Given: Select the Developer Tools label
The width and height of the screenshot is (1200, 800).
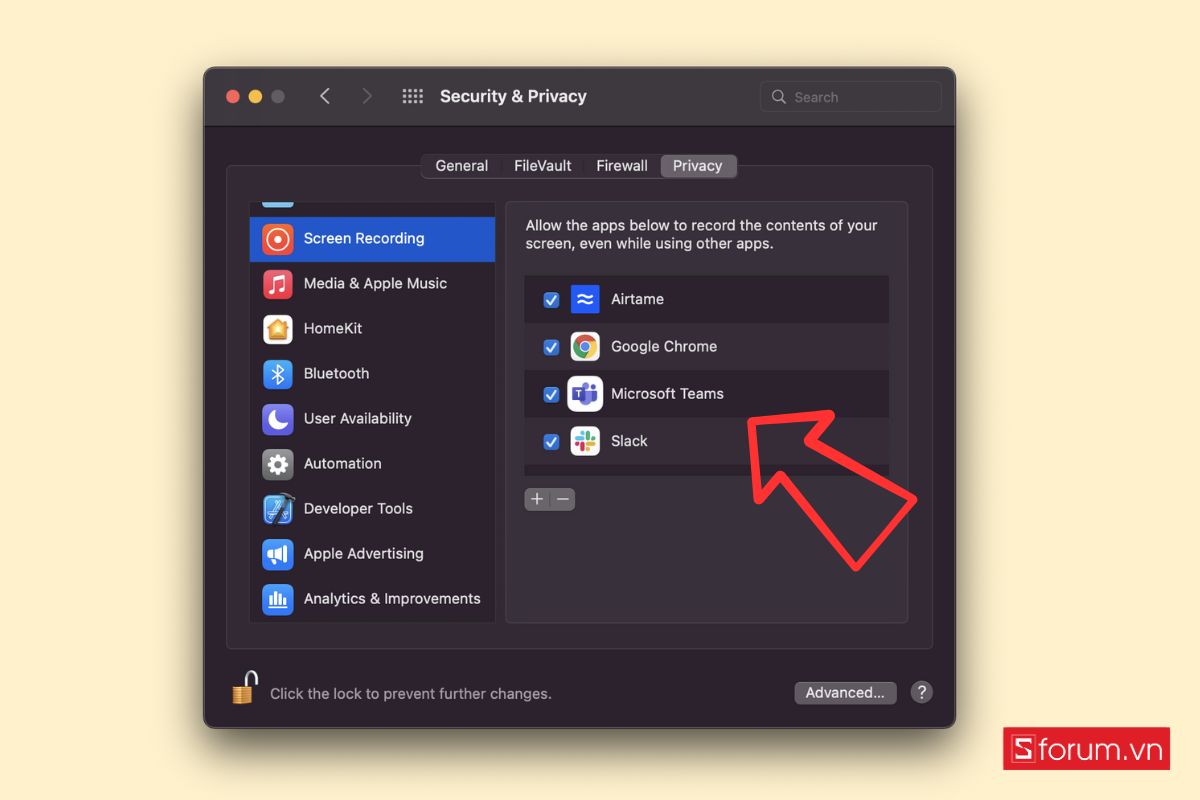Looking at the screenshot, I should 358,508.
